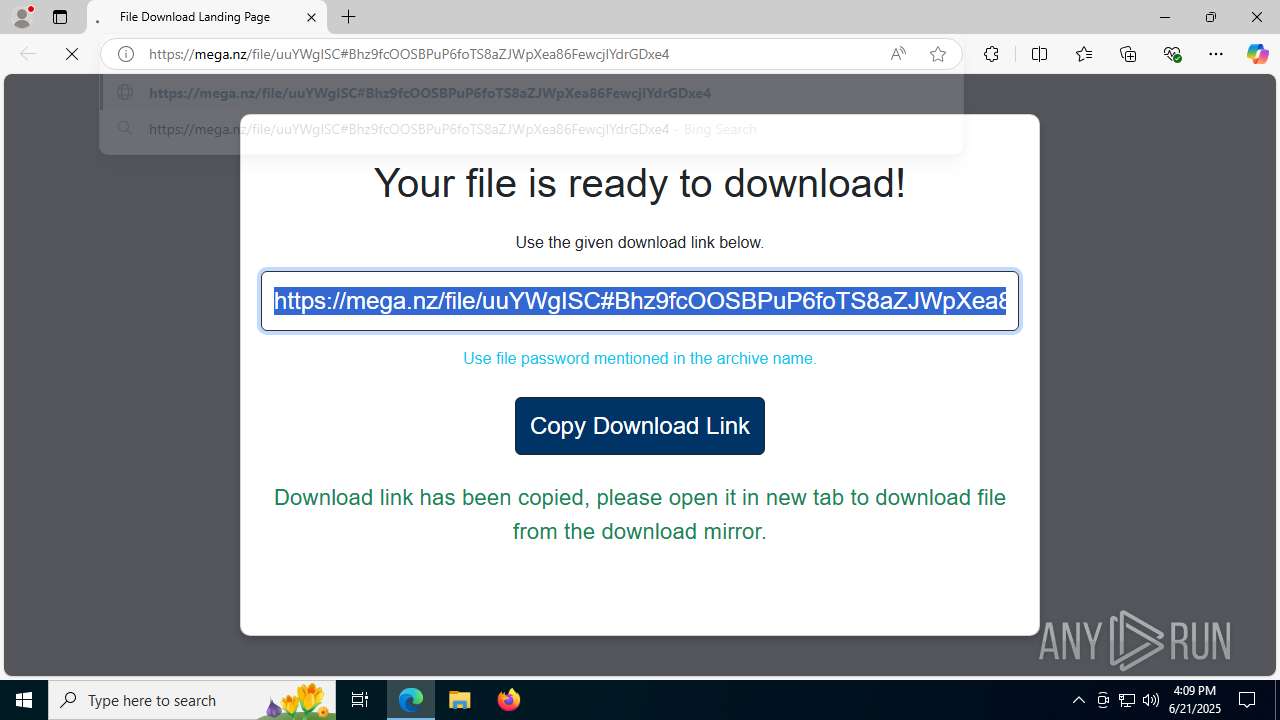Viewport: 1280px width, 720px height.
Task: Open File Explorer from the taskbar
Action: click(460, 700)
